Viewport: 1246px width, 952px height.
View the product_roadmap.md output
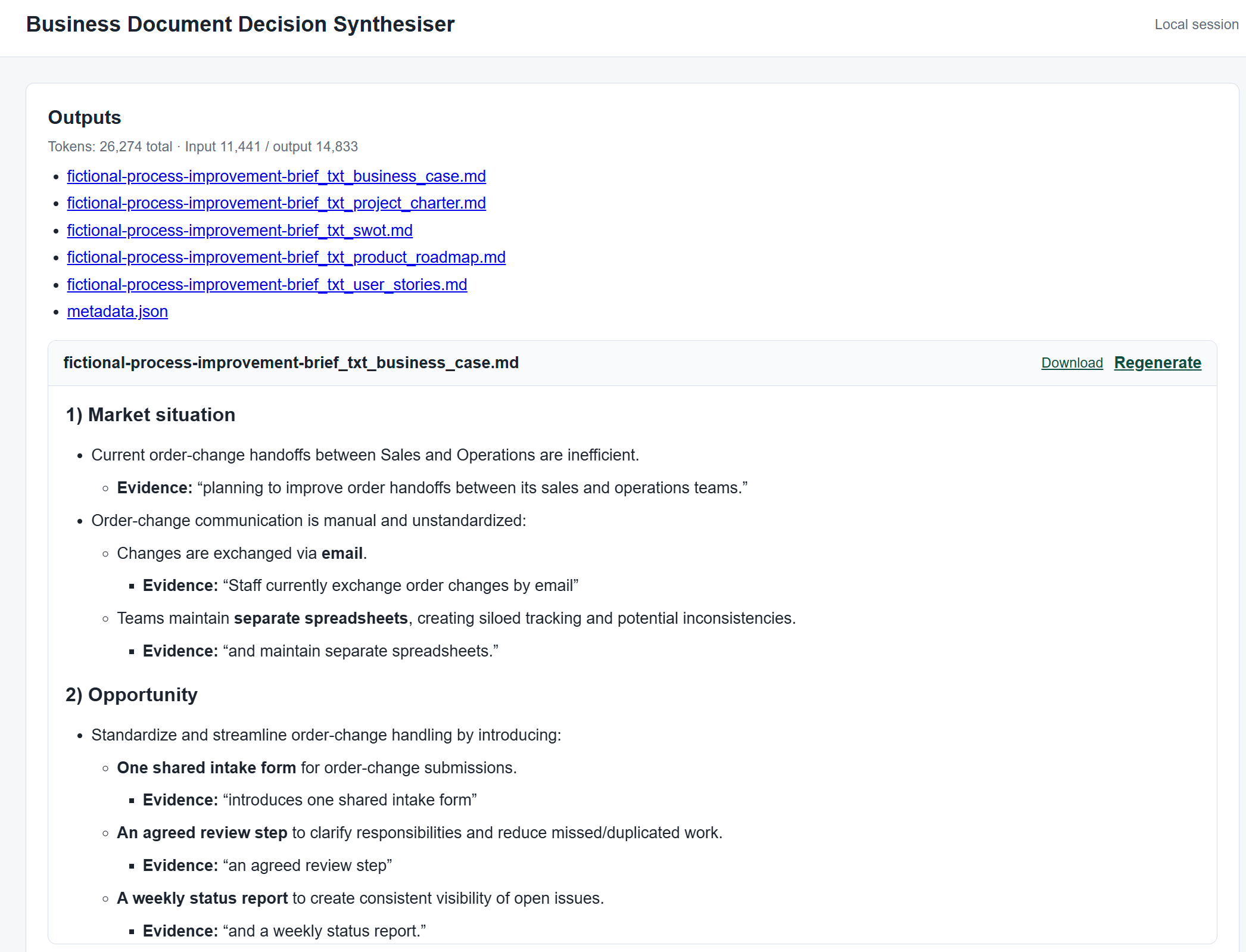coord(286,257)
